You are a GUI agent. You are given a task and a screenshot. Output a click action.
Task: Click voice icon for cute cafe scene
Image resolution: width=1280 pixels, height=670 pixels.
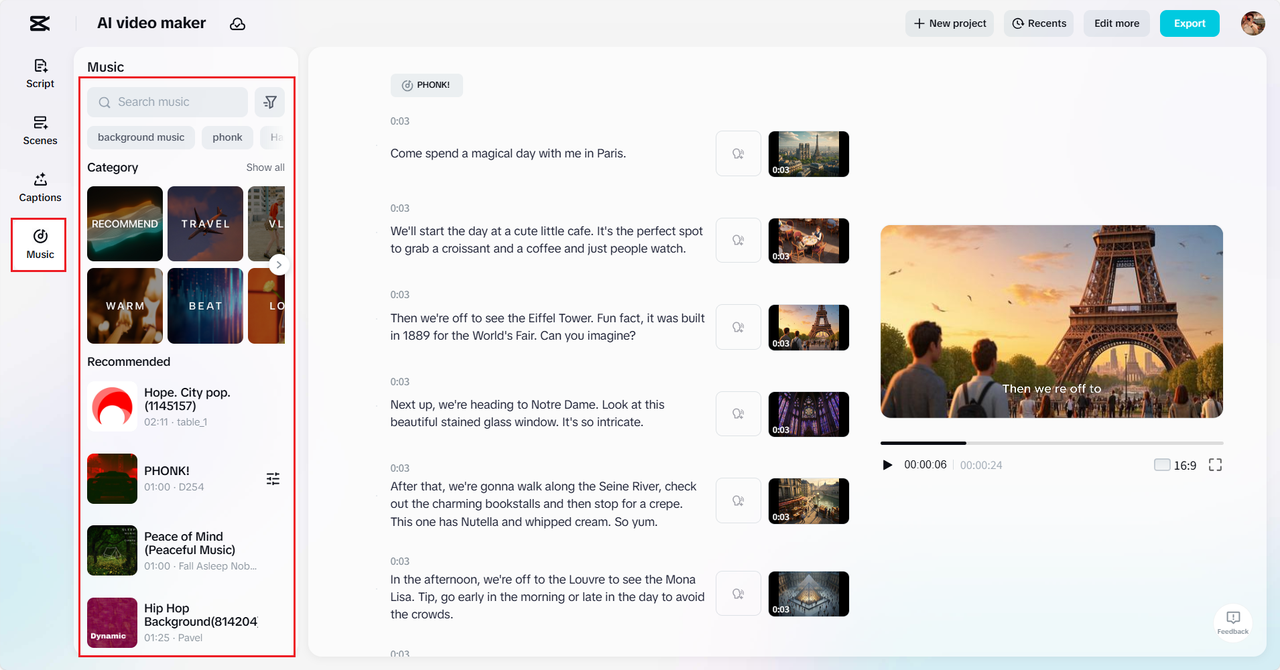[739, 241]
